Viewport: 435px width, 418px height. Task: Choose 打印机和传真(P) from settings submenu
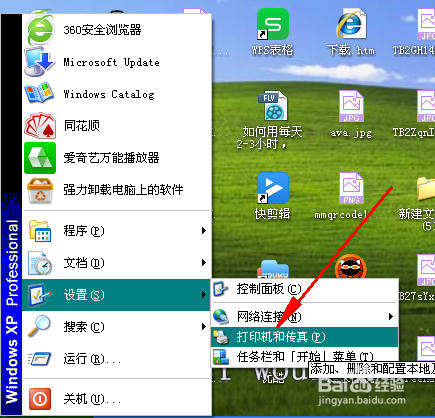[305, 337]
